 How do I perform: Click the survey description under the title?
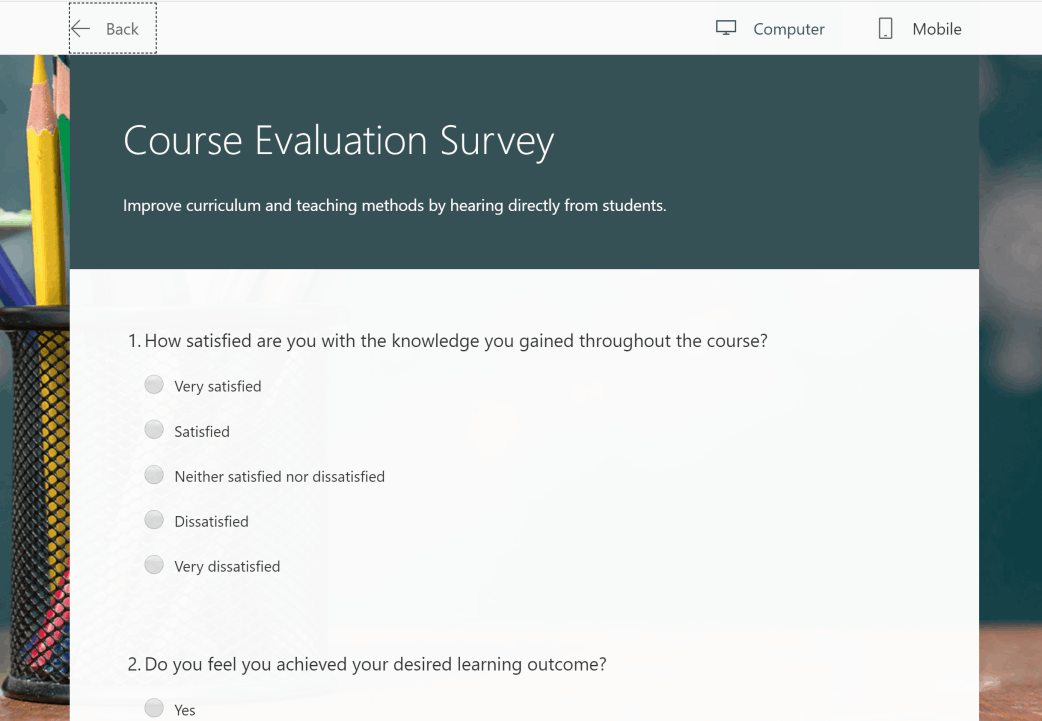click(x=394, y=206)
